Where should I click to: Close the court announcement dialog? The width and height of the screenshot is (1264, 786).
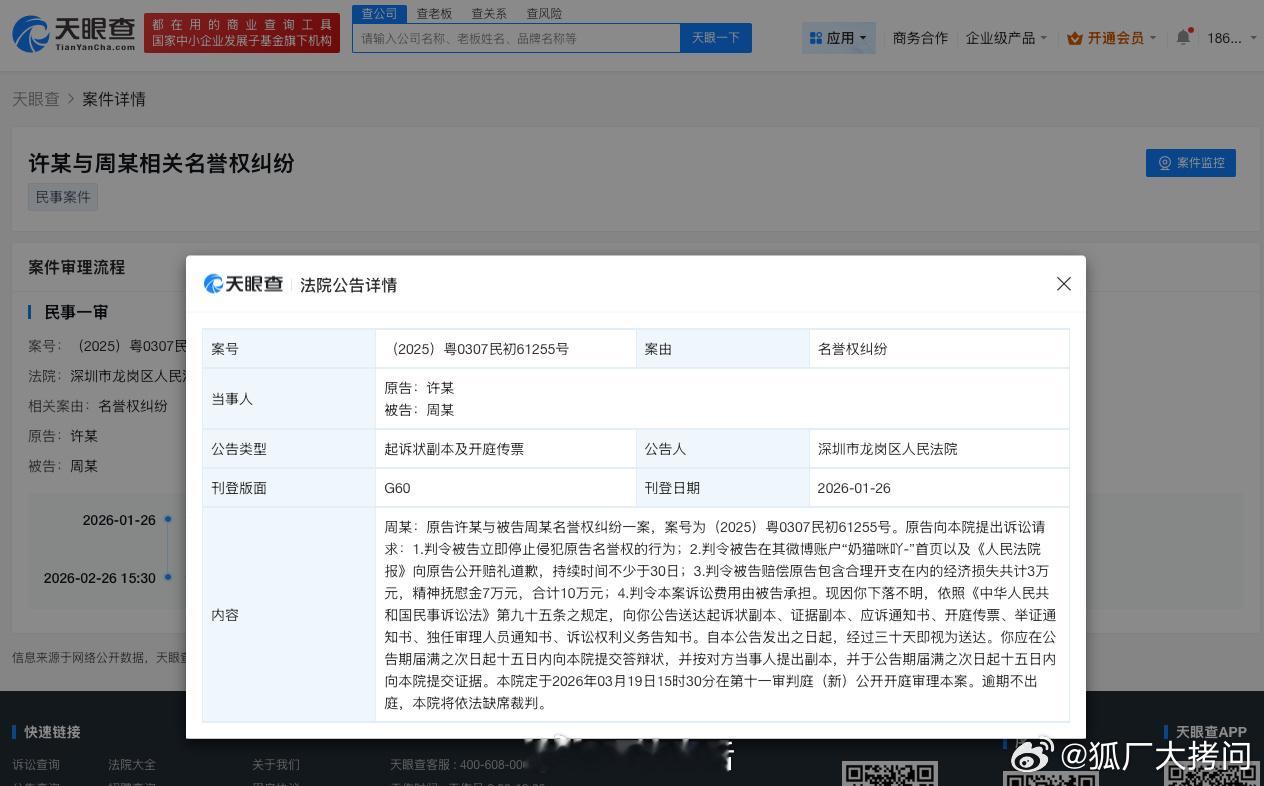1064,284
